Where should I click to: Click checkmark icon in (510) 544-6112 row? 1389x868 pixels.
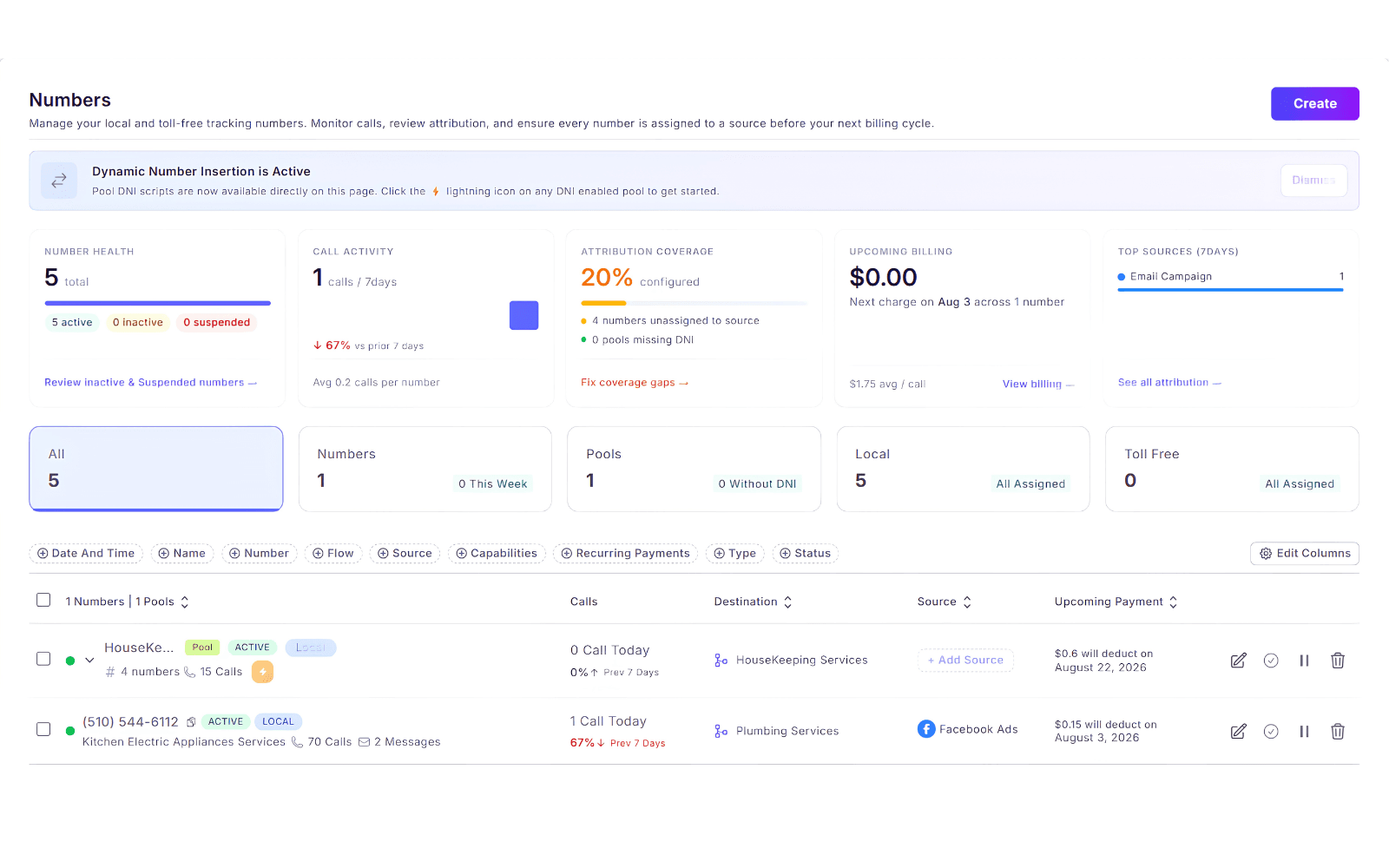1271,732
